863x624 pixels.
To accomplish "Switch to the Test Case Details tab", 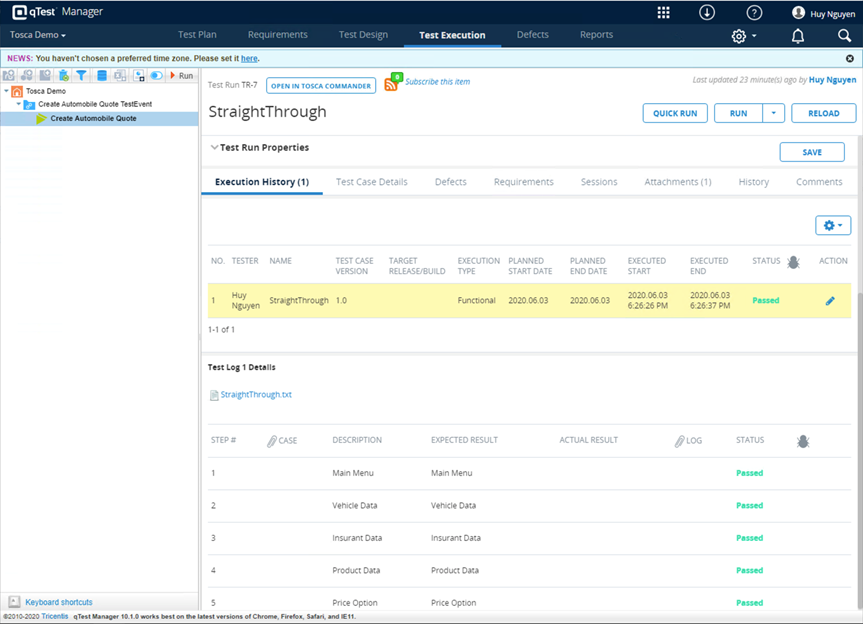I will point(371,182).
